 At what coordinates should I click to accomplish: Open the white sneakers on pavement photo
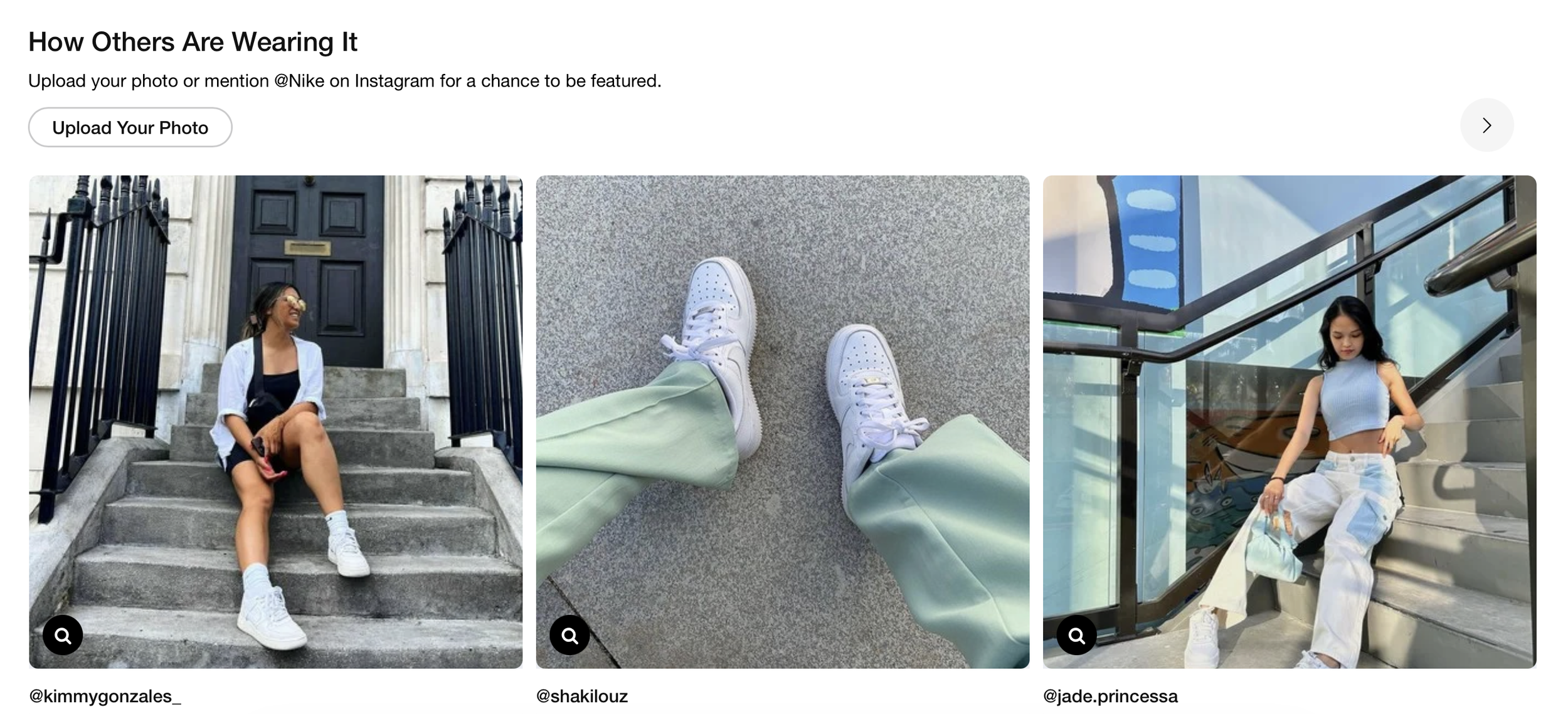[782, 422]
